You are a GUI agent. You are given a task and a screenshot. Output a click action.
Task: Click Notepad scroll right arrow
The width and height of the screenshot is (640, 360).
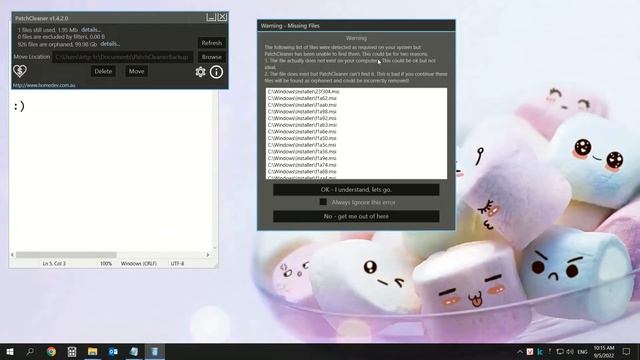[x=208, y=255]
